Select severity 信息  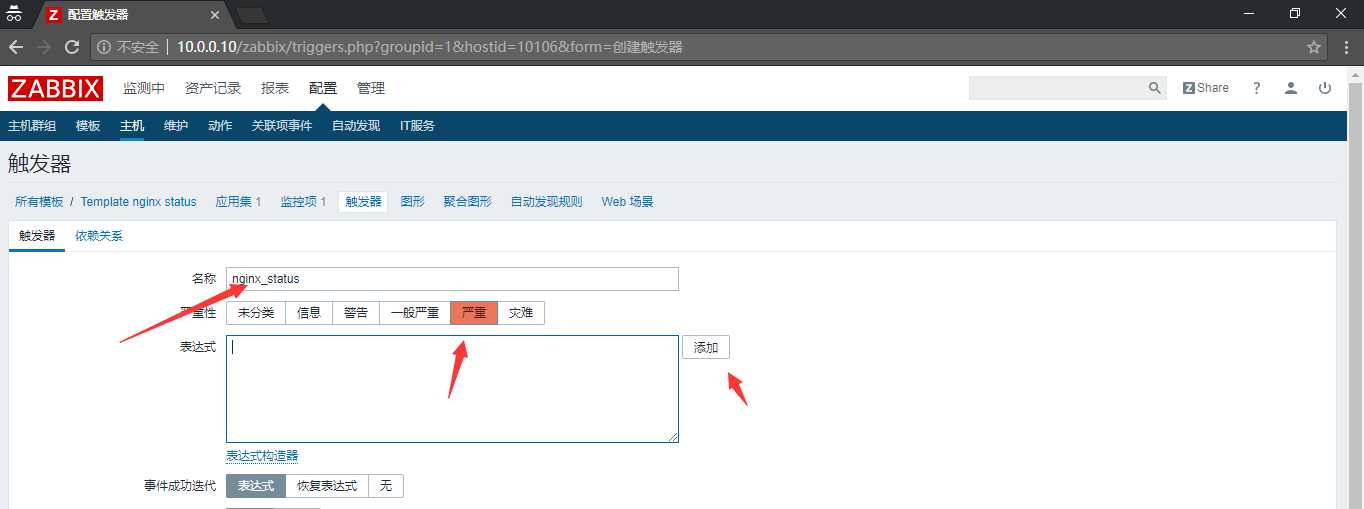(309, 313)
